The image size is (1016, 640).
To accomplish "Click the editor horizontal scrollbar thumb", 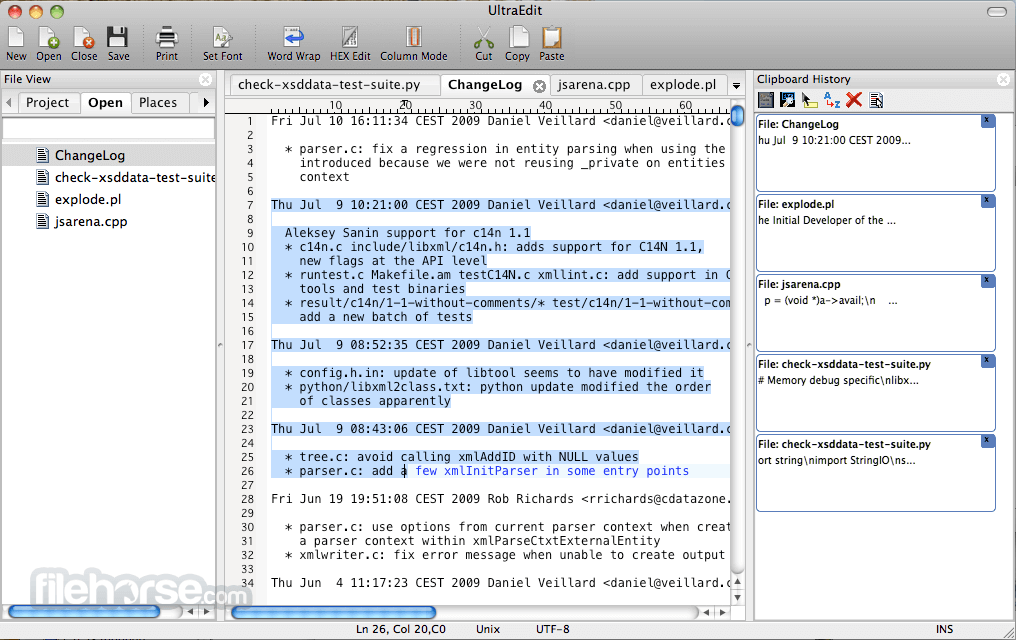I will (x=334, y=612).
